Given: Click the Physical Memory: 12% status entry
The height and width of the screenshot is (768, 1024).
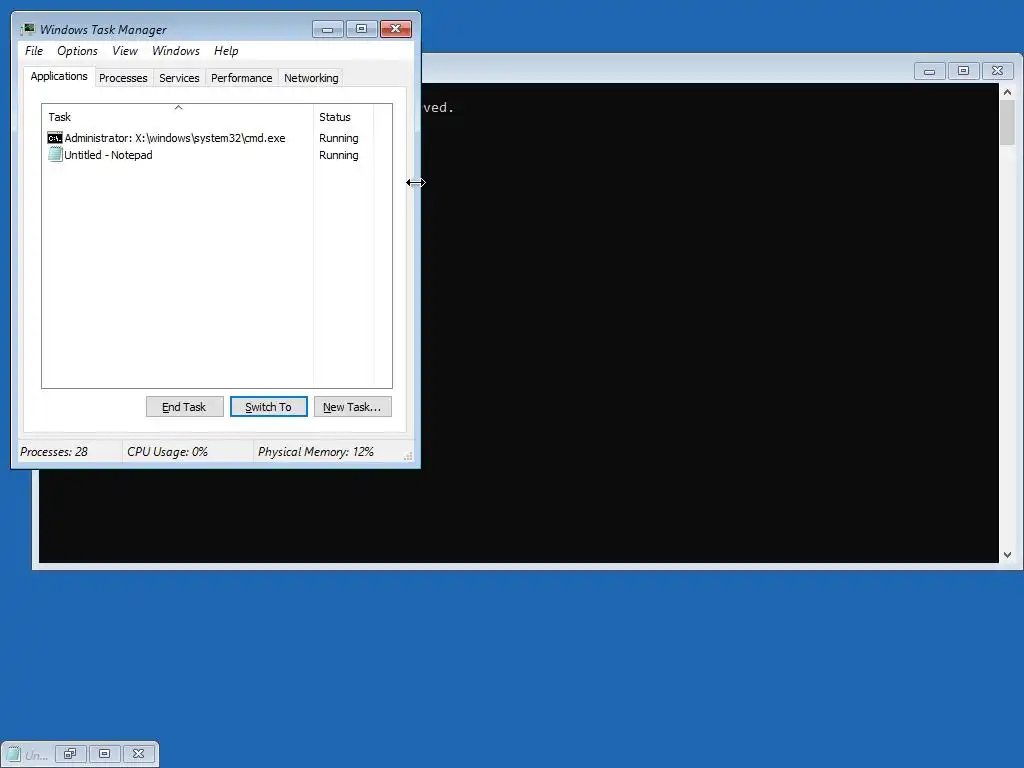Looking at the screenshot, I should click(315, 452).
